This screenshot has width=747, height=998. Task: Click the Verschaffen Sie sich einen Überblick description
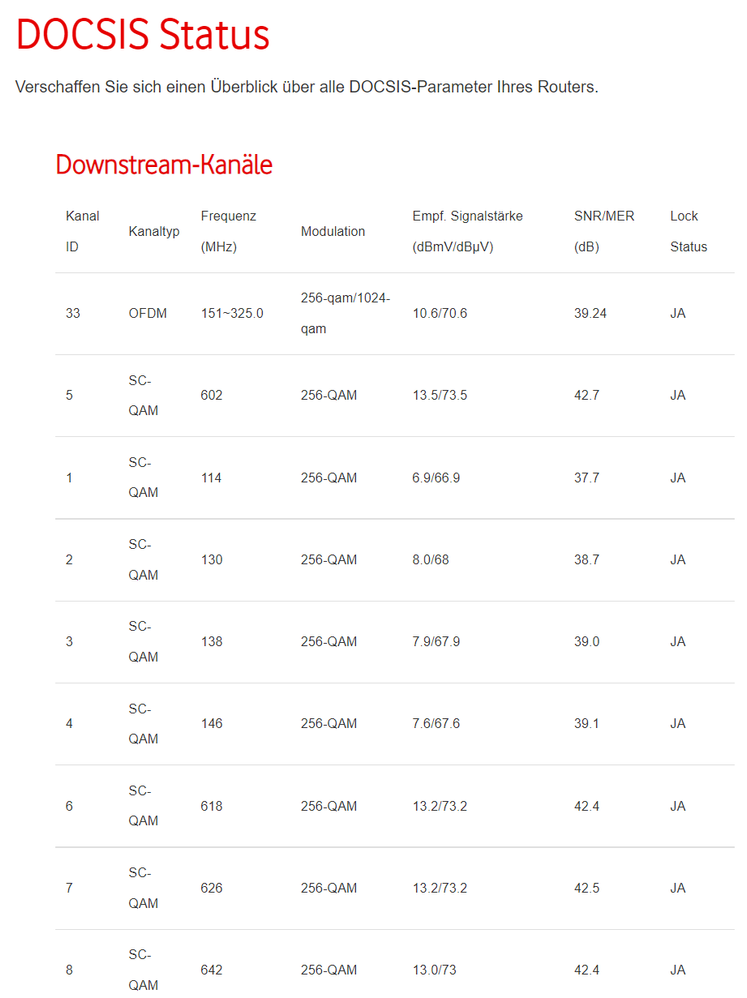(x=306, y=87)
